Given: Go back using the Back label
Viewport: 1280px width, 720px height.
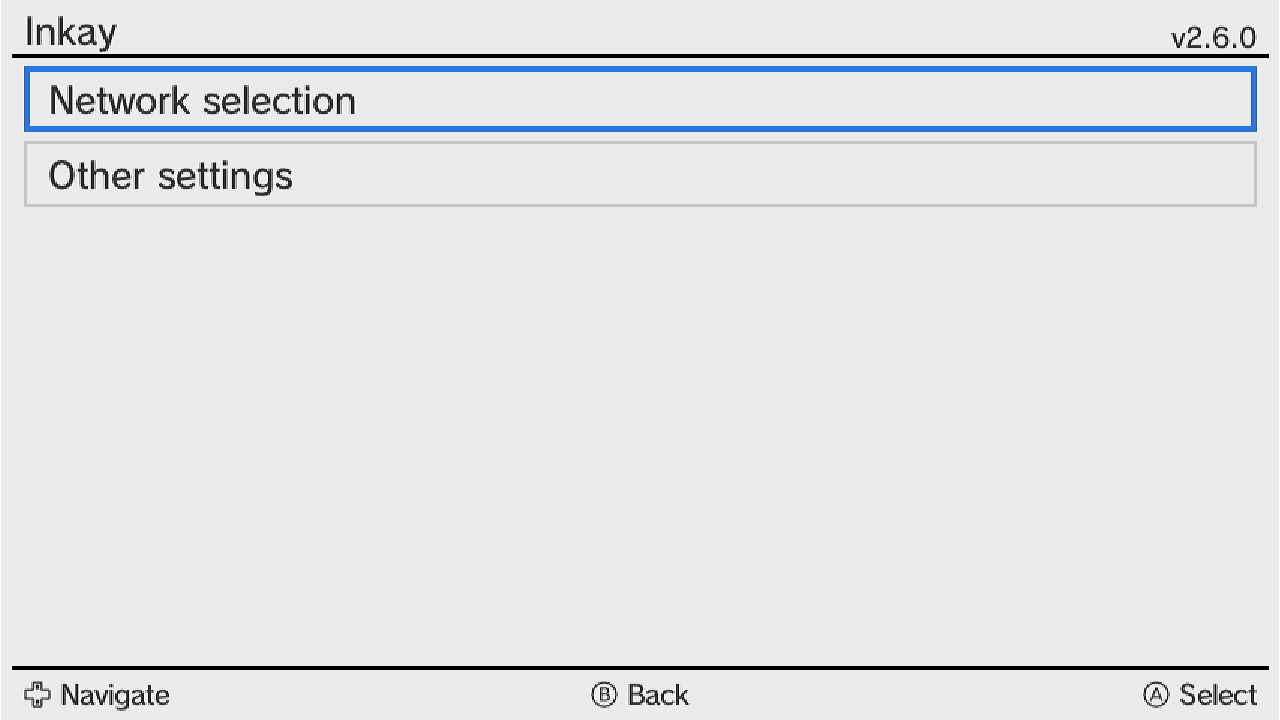Looking at the screenshot, I should [657, 695].
